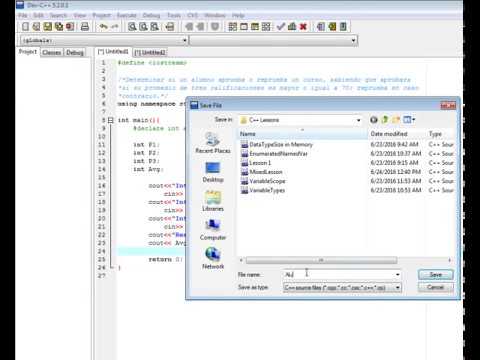Viewport: 480px width, 360px height.
Task: Switch to the Debug panel tab
Action: pyautogui.click(x=75, y=53)
